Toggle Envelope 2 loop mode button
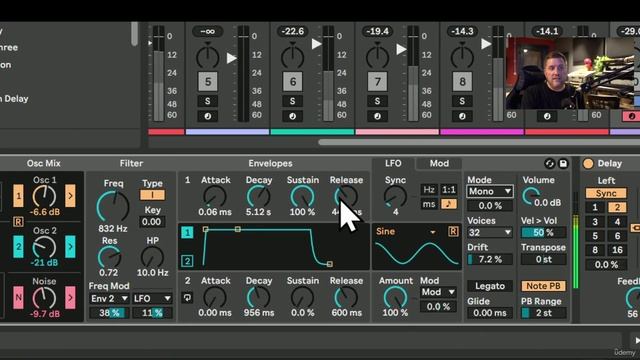Screen dimensions: 640x360 (187, 298)
